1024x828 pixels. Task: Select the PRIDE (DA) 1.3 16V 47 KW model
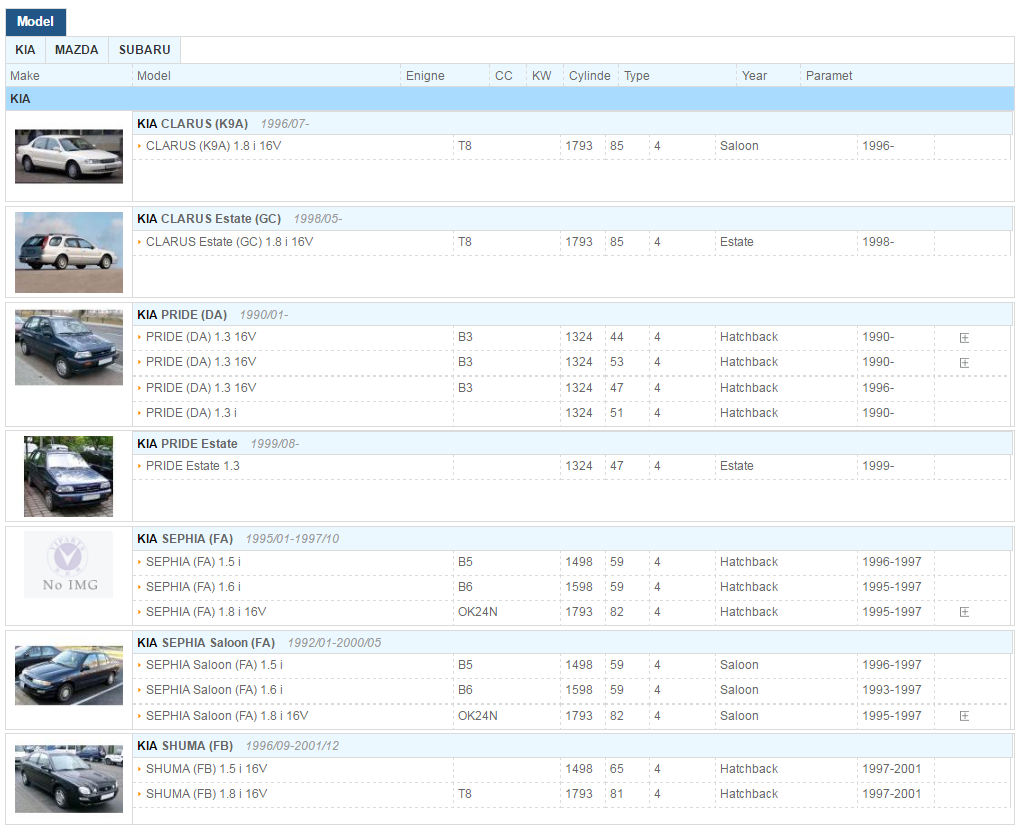point(201,388)
